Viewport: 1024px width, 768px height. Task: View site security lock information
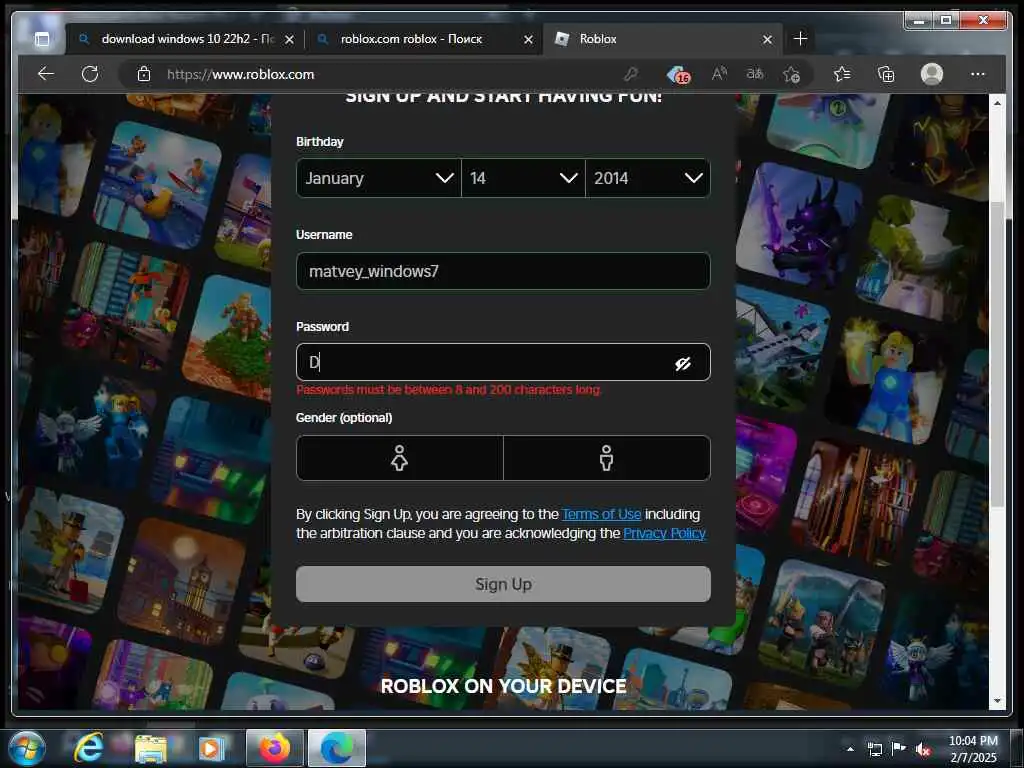coord(144,74)
